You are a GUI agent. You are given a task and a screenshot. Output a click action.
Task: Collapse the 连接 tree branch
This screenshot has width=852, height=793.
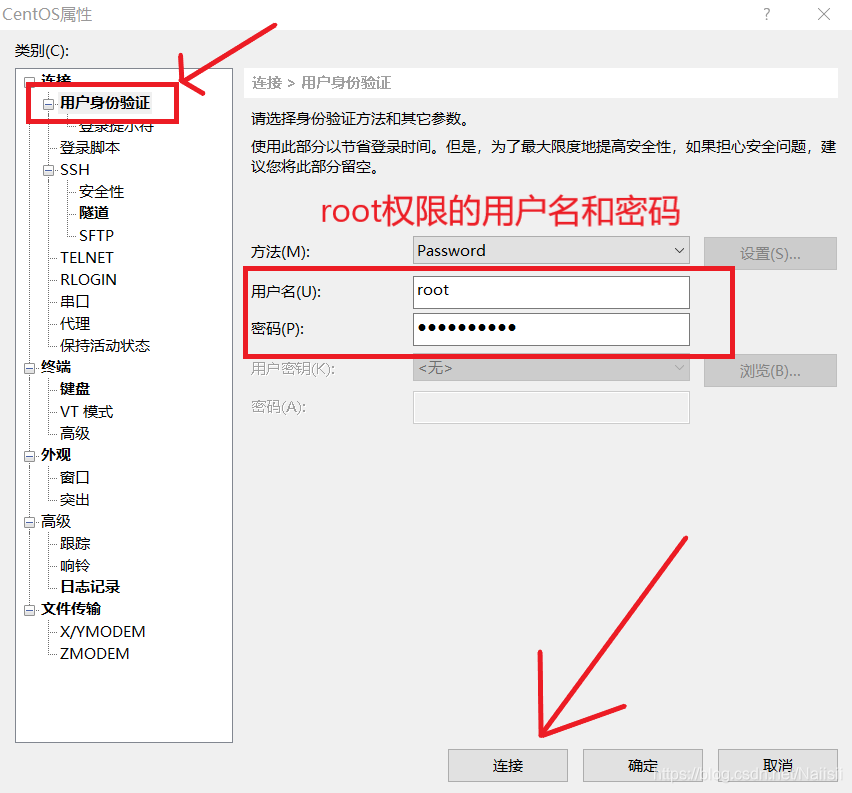point(29,80)
